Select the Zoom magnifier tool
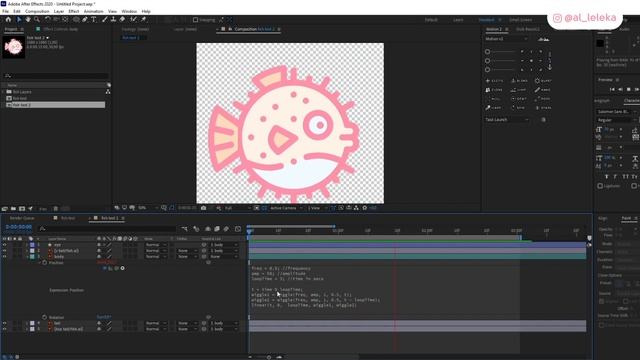640x360 pixels. point(37,20)
